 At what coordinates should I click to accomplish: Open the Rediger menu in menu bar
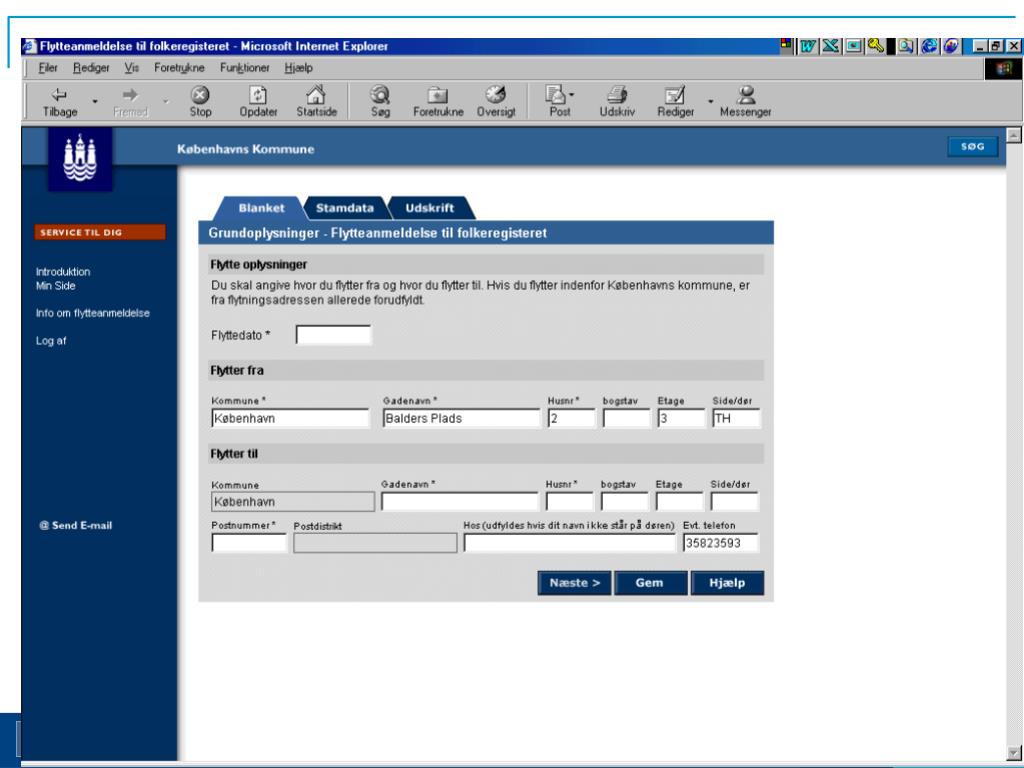point(91,68)
